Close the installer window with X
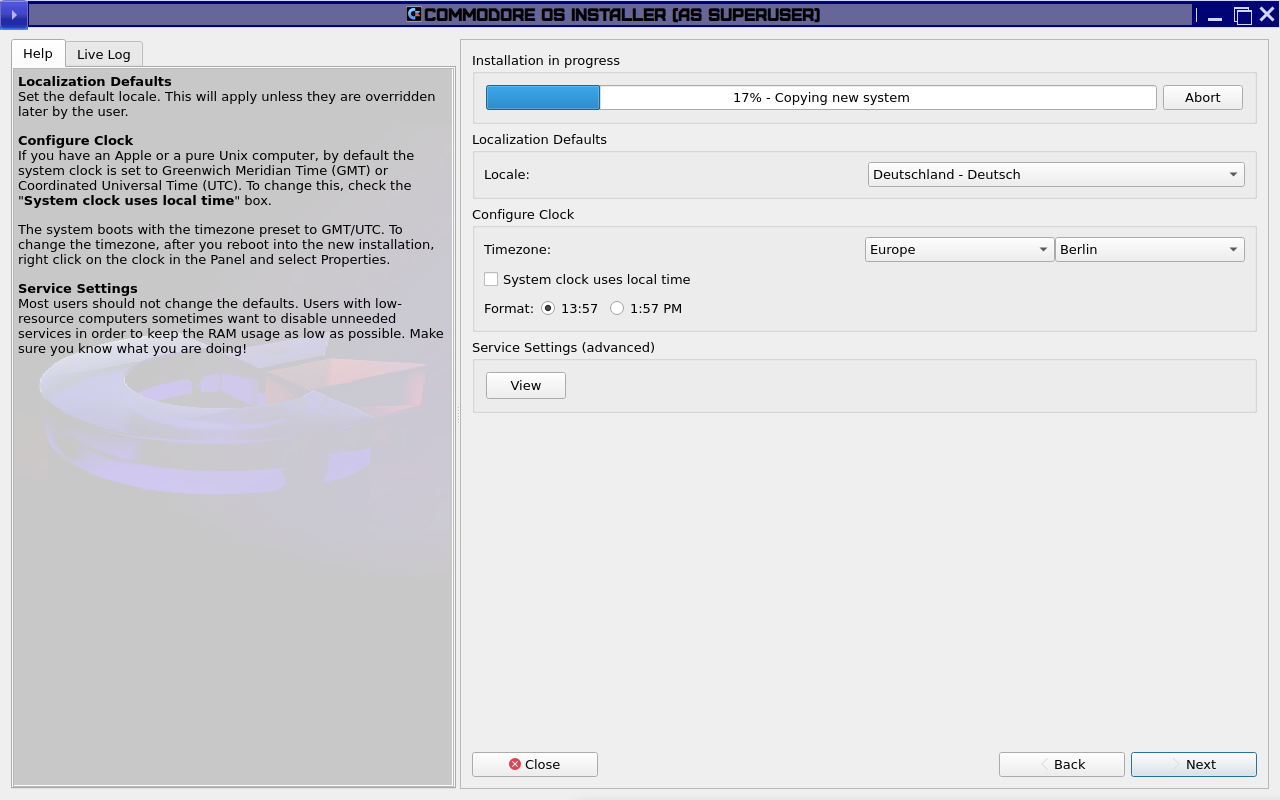 pyautogui.click(x=1267, y=14)
